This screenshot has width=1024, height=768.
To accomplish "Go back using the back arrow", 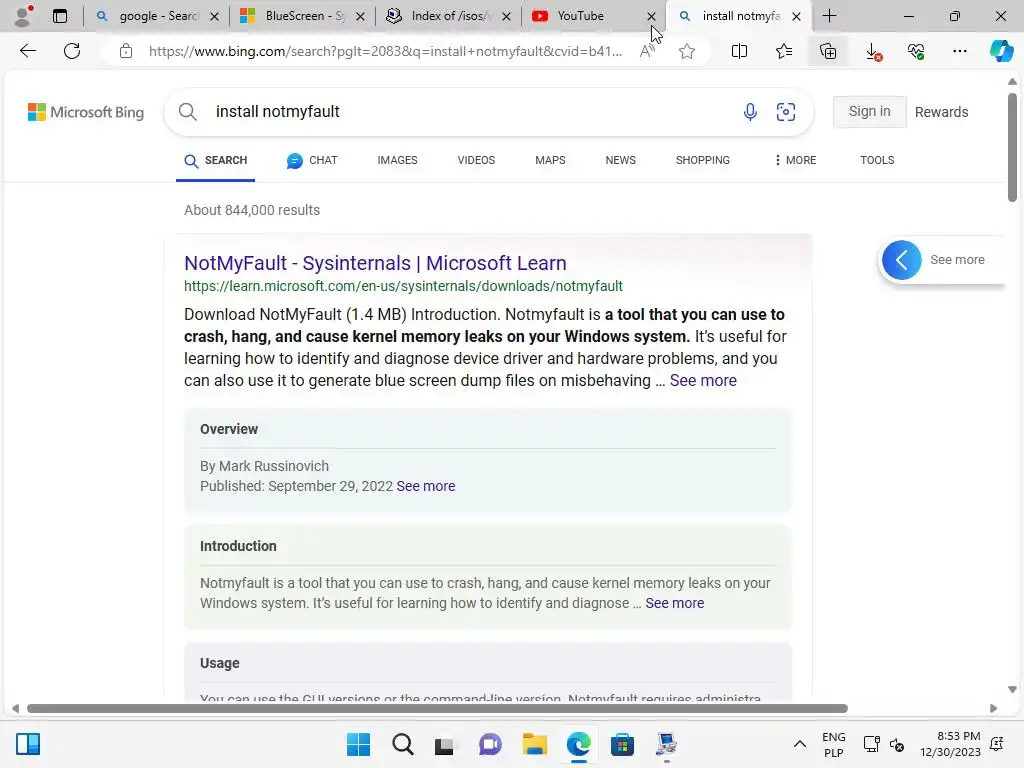I will coord(27,51).
